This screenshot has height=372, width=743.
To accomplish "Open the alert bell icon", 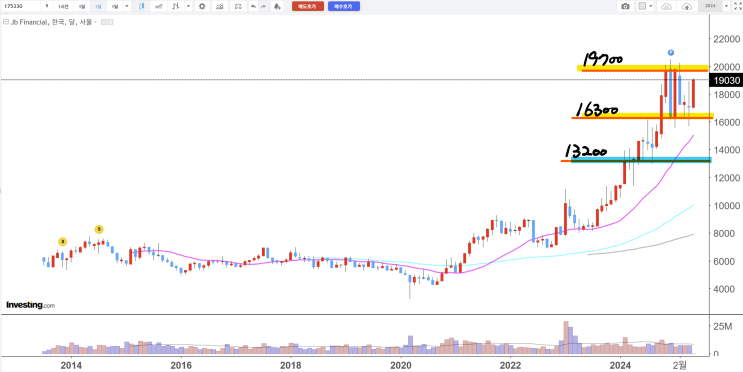I will pos(277,6).
